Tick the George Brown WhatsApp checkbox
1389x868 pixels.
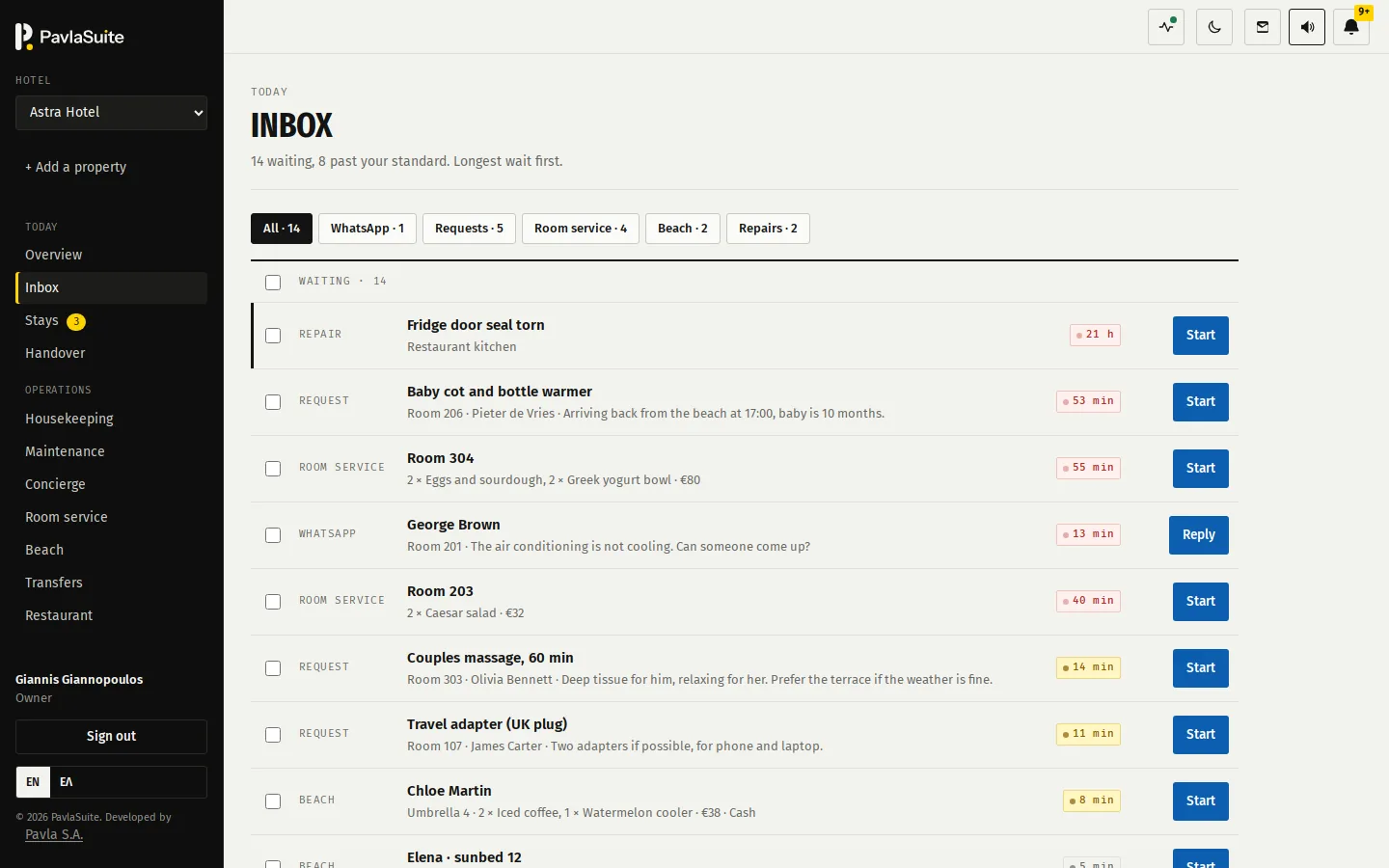(273, 535)
